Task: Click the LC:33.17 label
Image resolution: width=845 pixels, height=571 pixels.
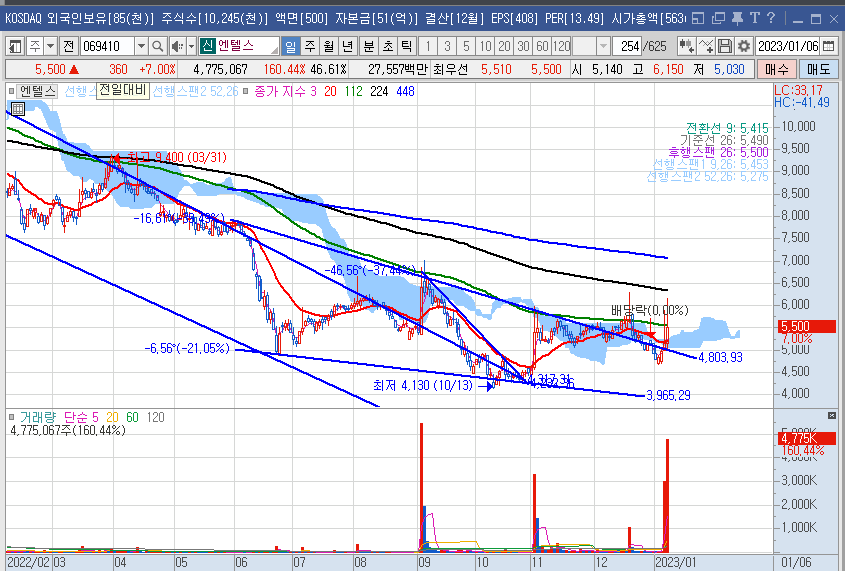Action: [798, 90]
